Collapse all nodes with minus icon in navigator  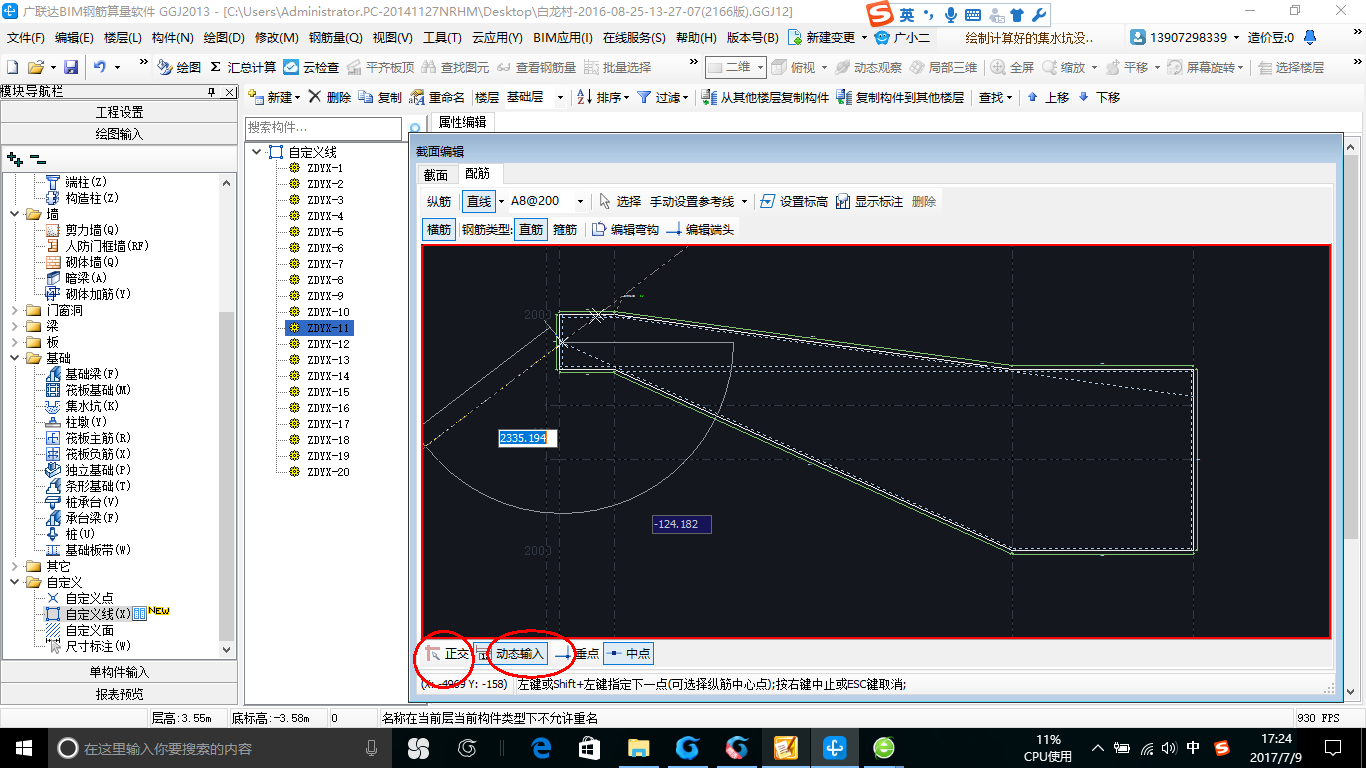tap(38, 159)
